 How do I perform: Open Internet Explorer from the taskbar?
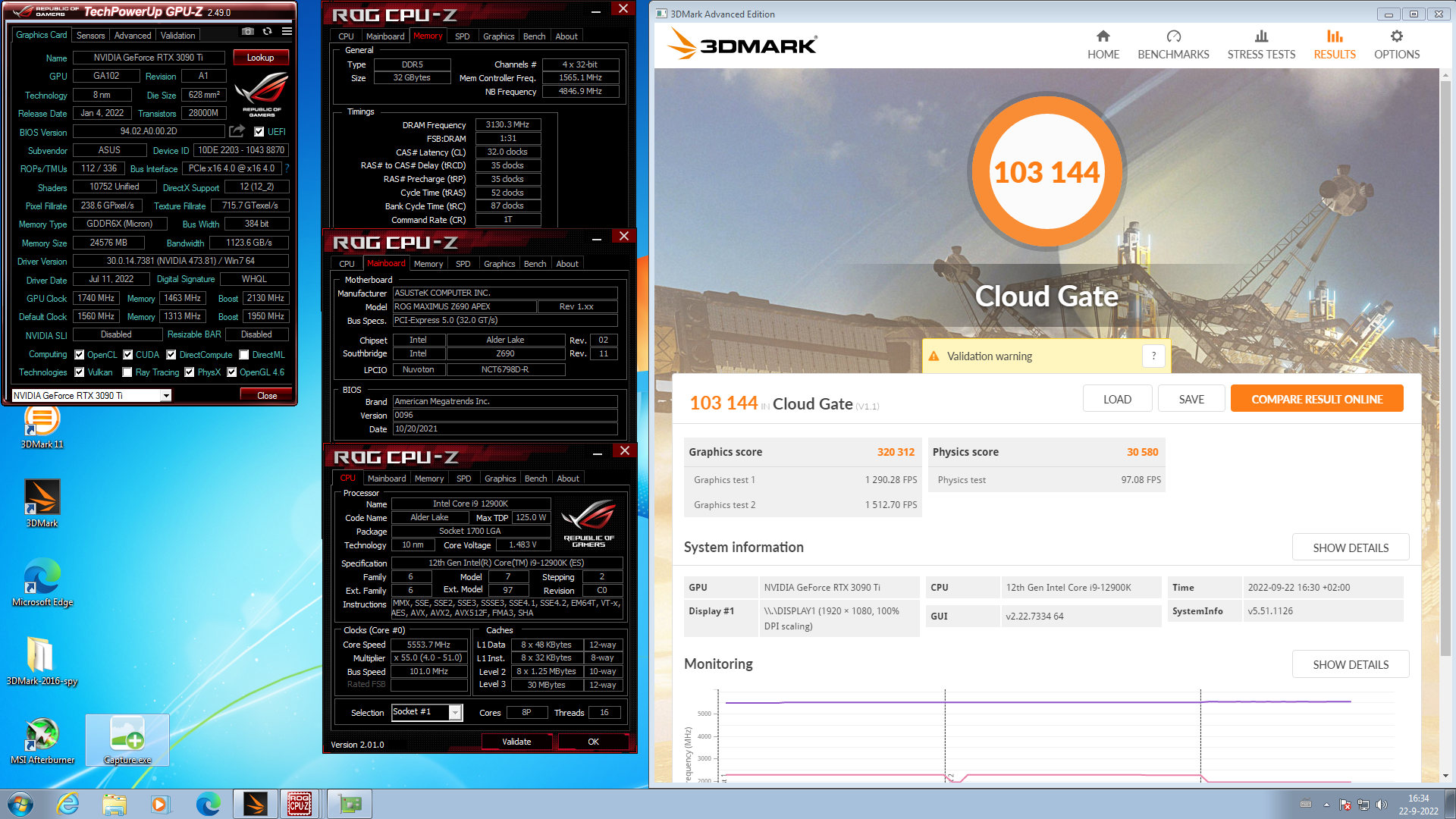click(x=68, y=804)
